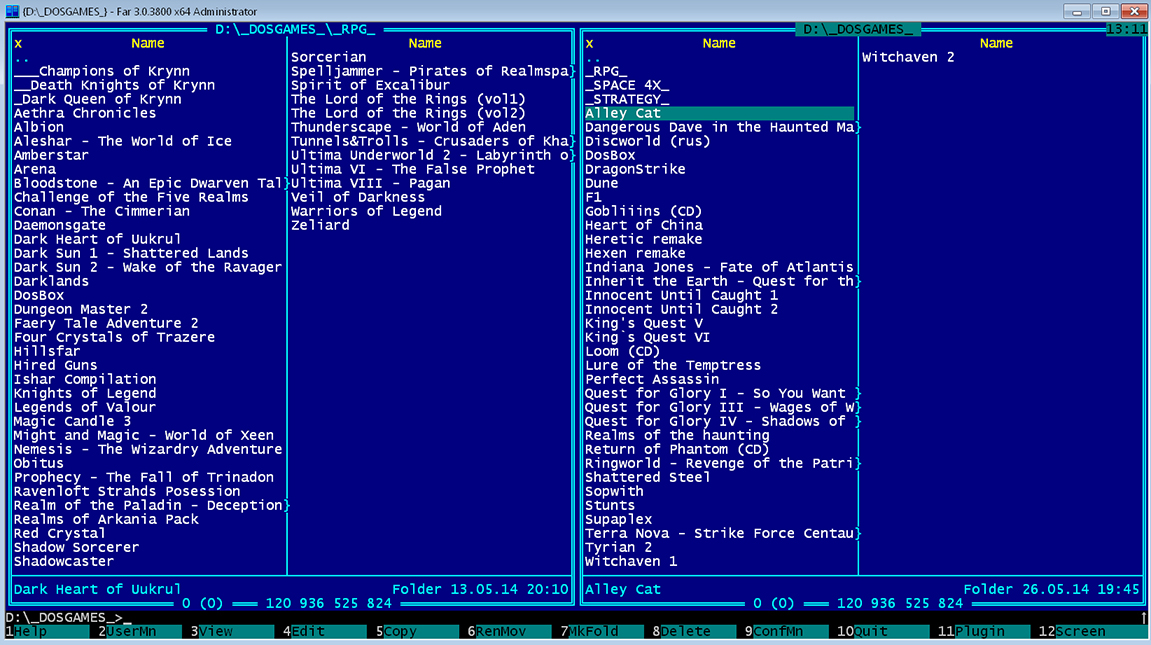The image size is (1151, 645).
Task: Select Ishar Compilation folder
Action: point(84,379)
